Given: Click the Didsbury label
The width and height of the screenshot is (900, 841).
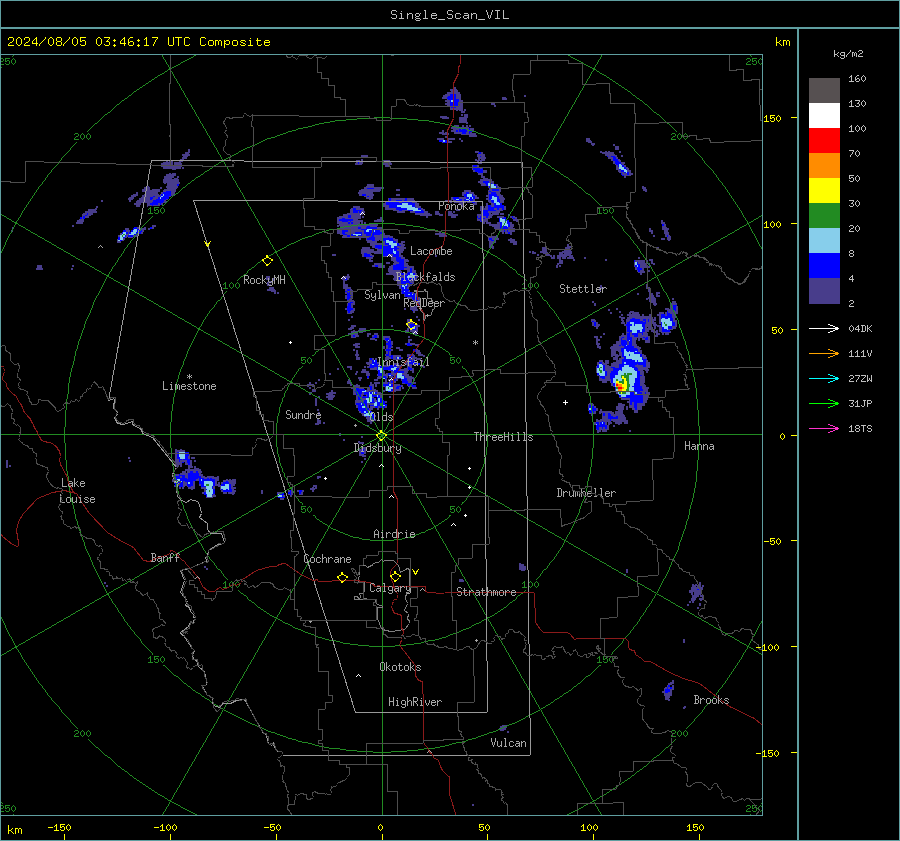Looking at the screenshot, I should (x=377, y=448).
